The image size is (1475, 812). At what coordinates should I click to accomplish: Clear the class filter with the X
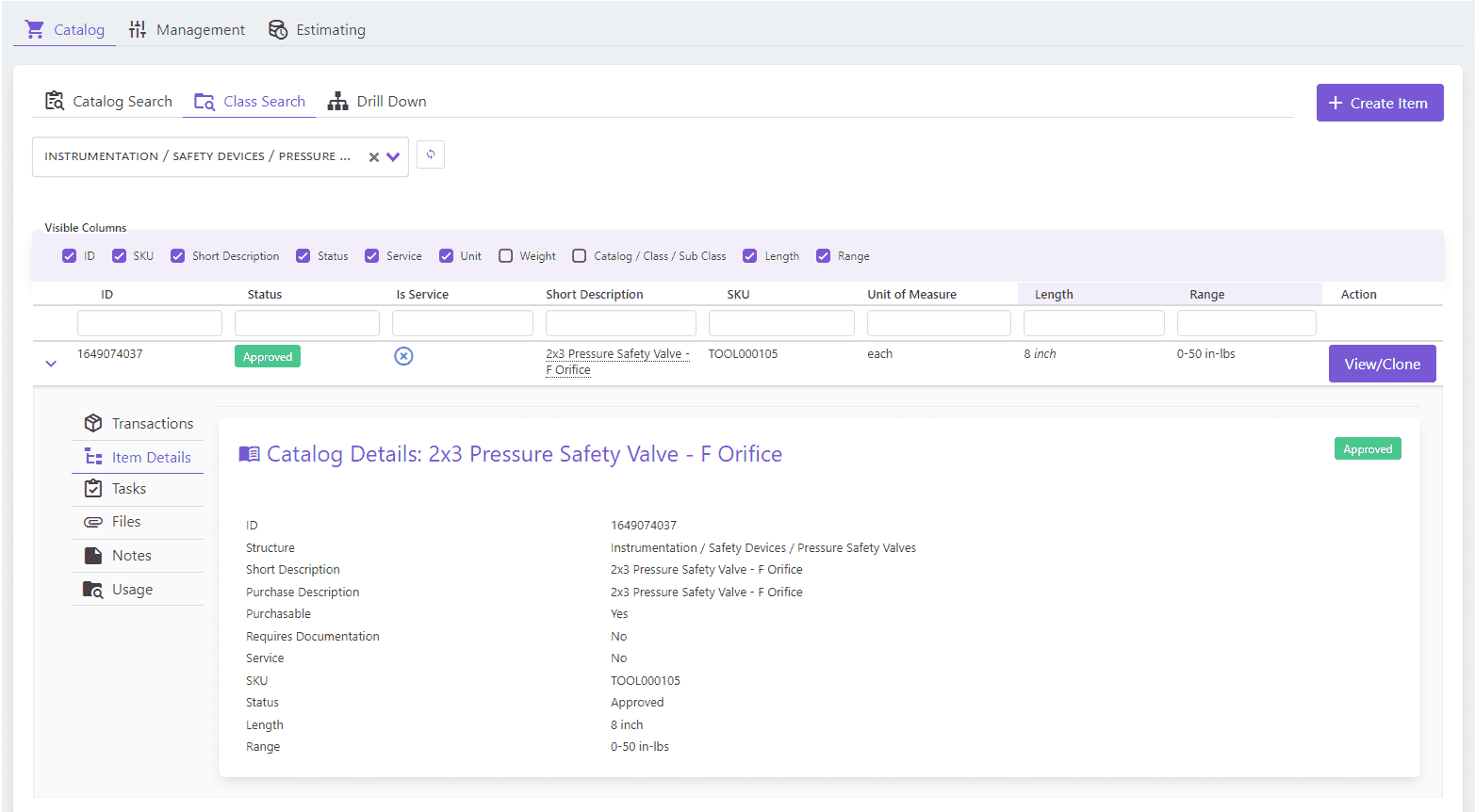point(374,156)
